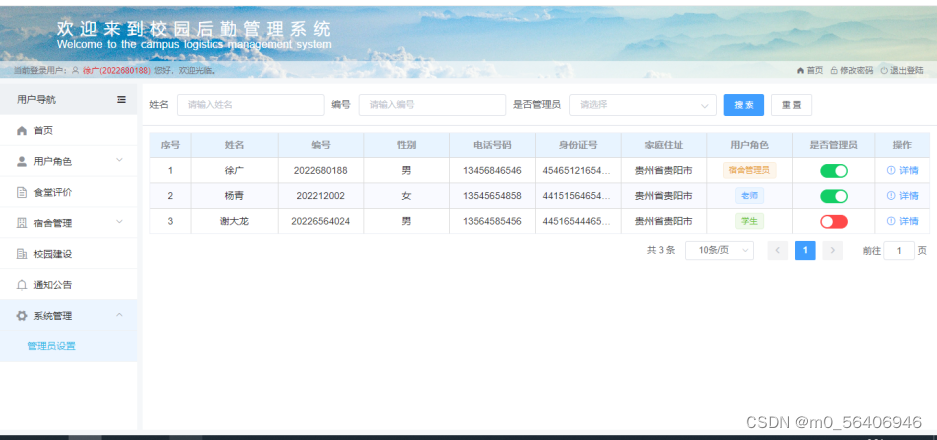Open the 10条/页 page size dropdown
Image resolution: width=937 pixels, height=440 pixels.
coord(719,250)
